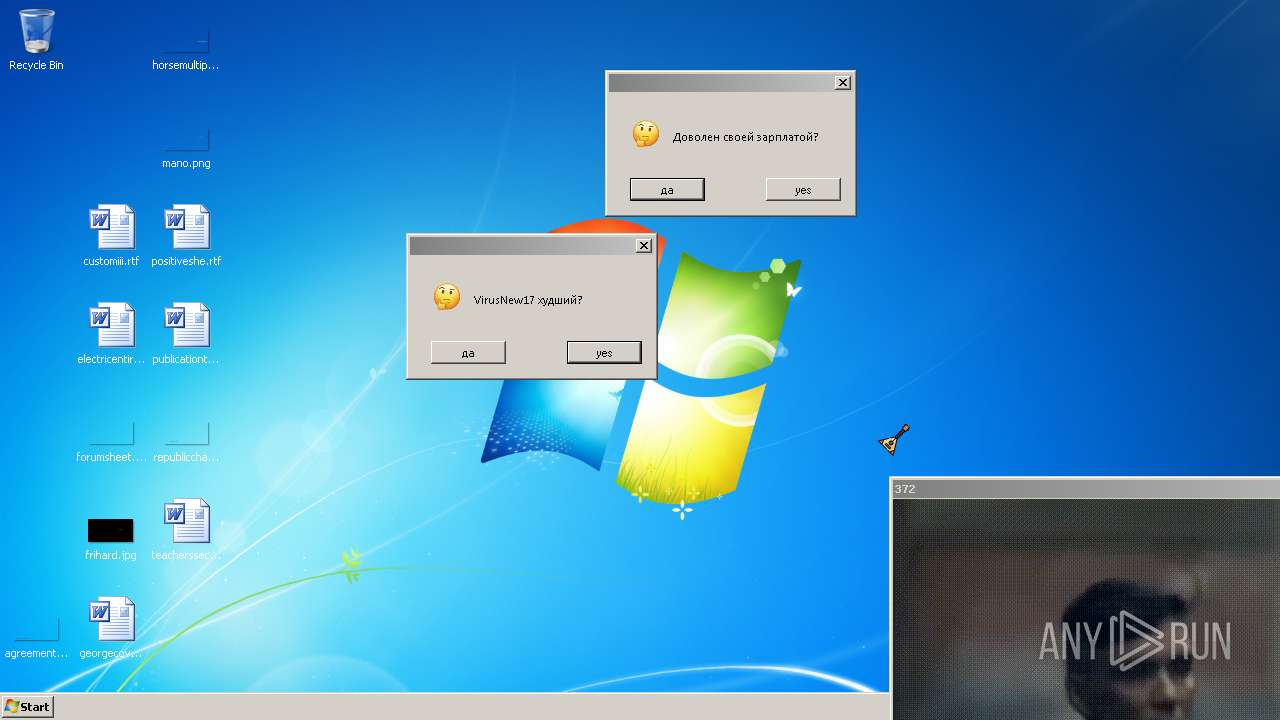Screen dimensions: 1280x720
Task: Click 'yes' in the зарплатой dialog
Action: (803, 189)
